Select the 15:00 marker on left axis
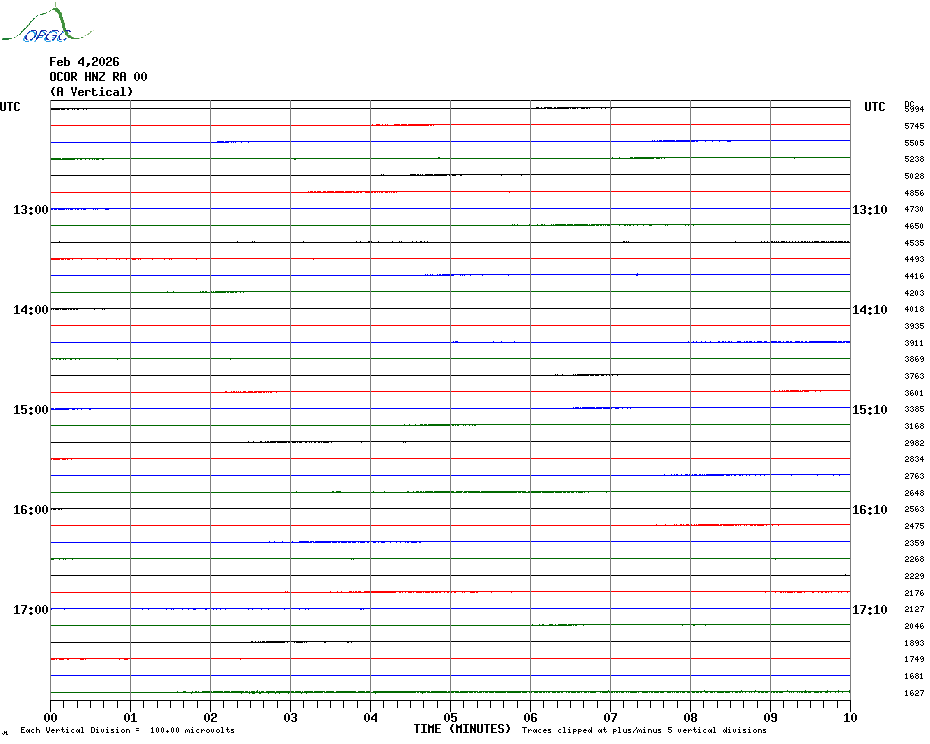Screen dimensions: 930x744 pyautogui.click(x=30, y=410)
